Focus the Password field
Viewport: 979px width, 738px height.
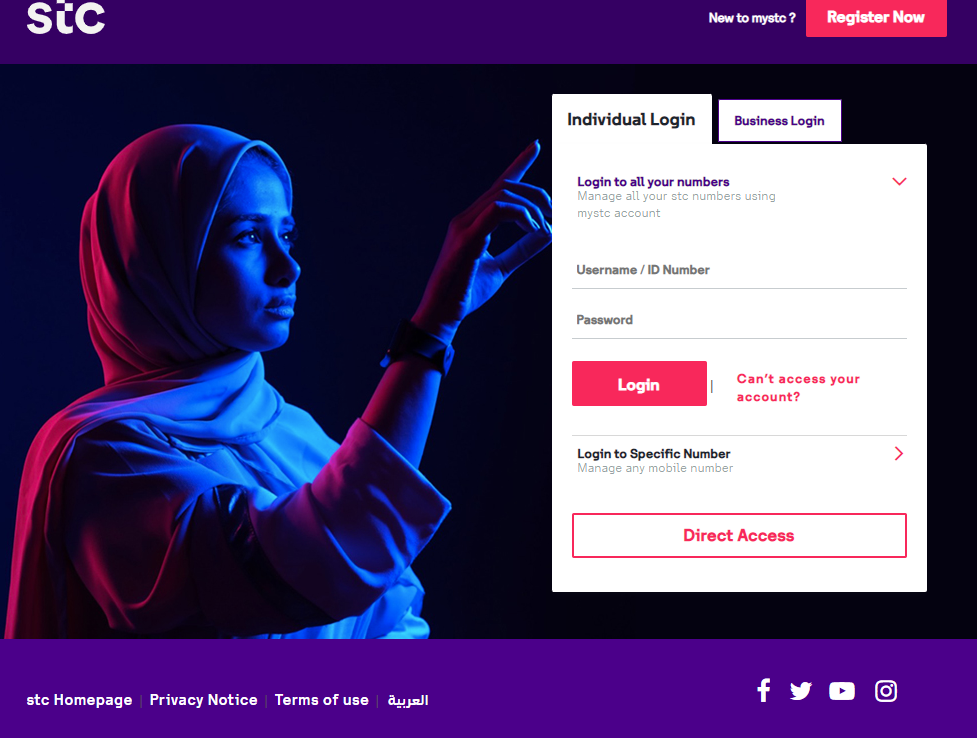[739, 320]
